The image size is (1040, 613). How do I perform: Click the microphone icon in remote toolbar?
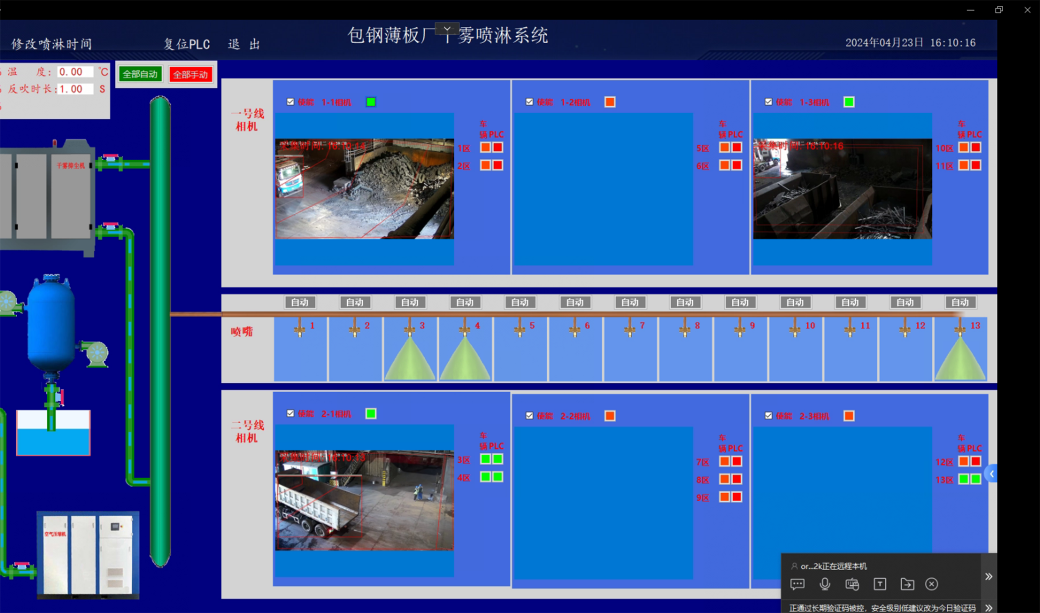pyautogui.click(x=824, y=584)
